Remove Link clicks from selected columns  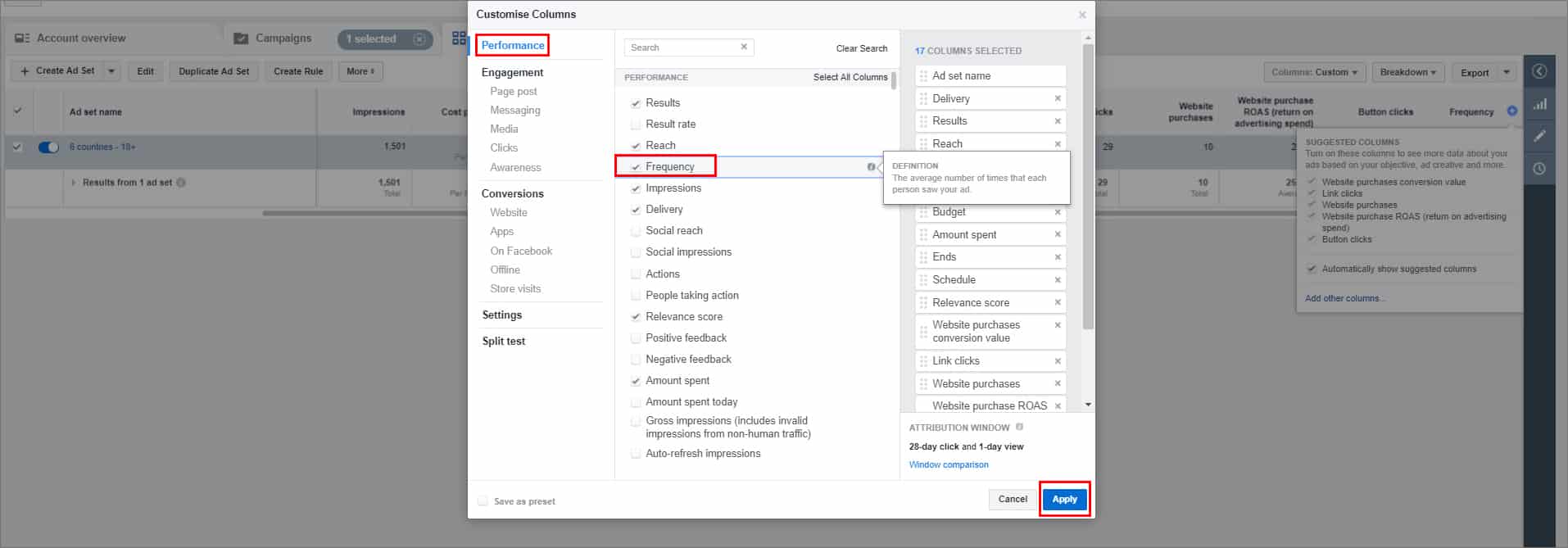(1058, 361)
